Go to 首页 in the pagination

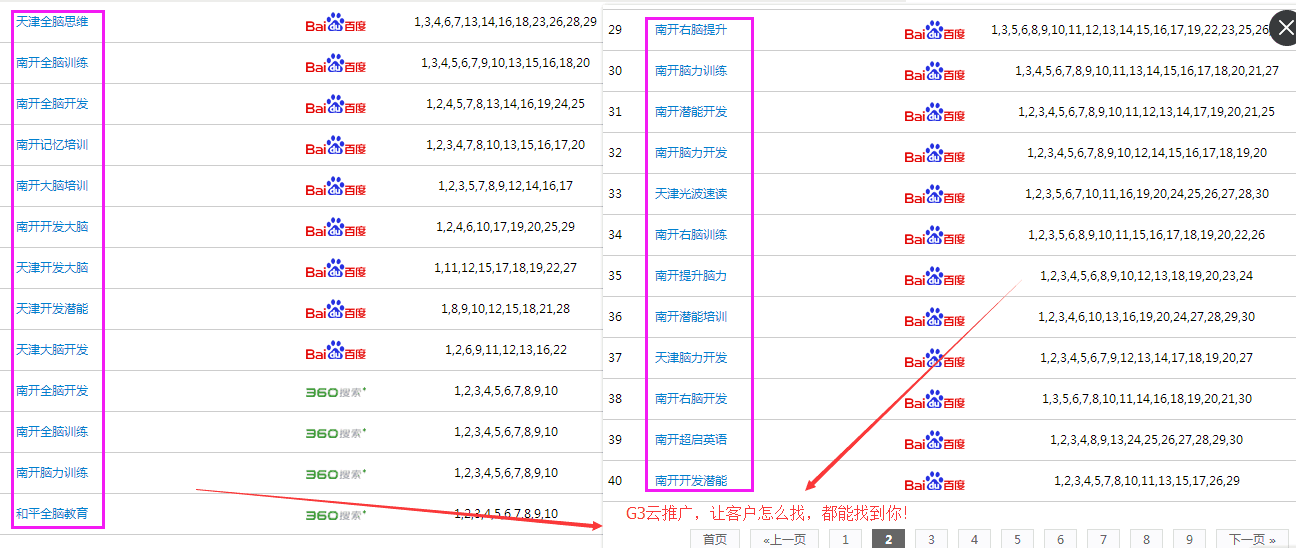(x=714, y=539)
